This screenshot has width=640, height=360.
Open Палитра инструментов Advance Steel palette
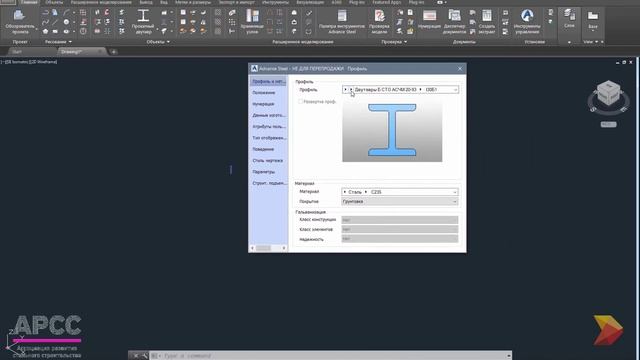pyautogui.click(x=342, y=22)
